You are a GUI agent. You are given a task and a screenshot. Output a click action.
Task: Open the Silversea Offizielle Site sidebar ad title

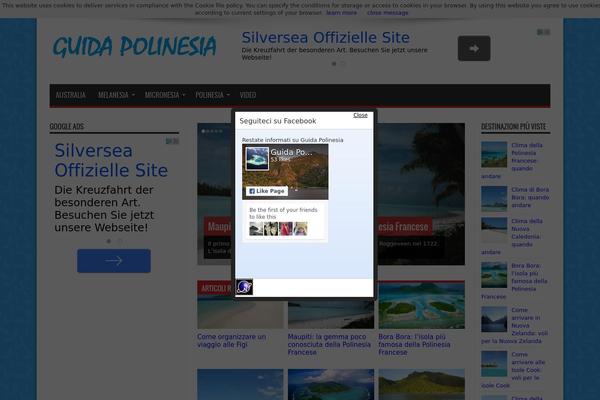111,160
